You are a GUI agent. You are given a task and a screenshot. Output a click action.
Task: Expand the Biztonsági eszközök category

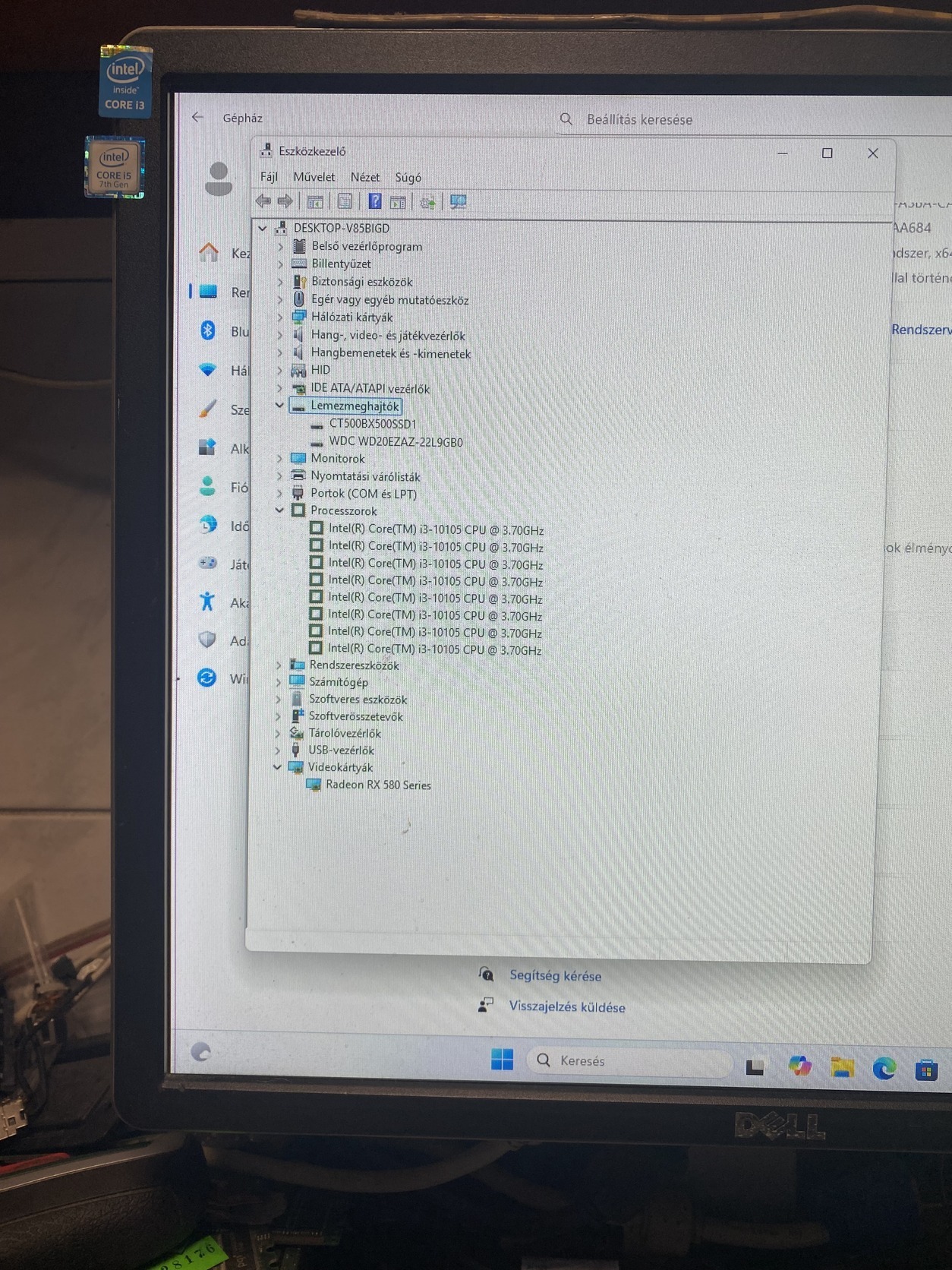point(280,282)
